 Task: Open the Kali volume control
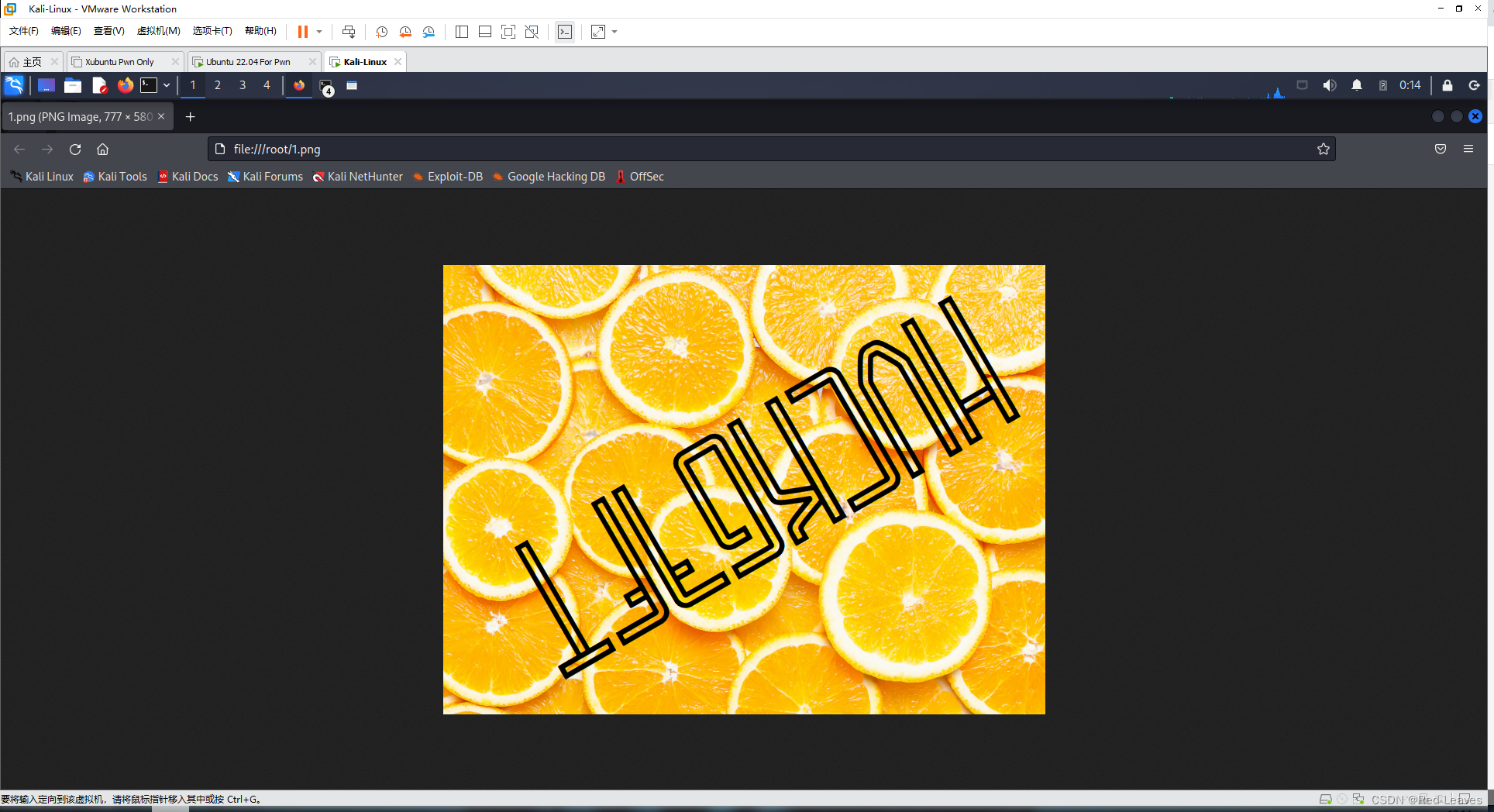(1330, 85)
